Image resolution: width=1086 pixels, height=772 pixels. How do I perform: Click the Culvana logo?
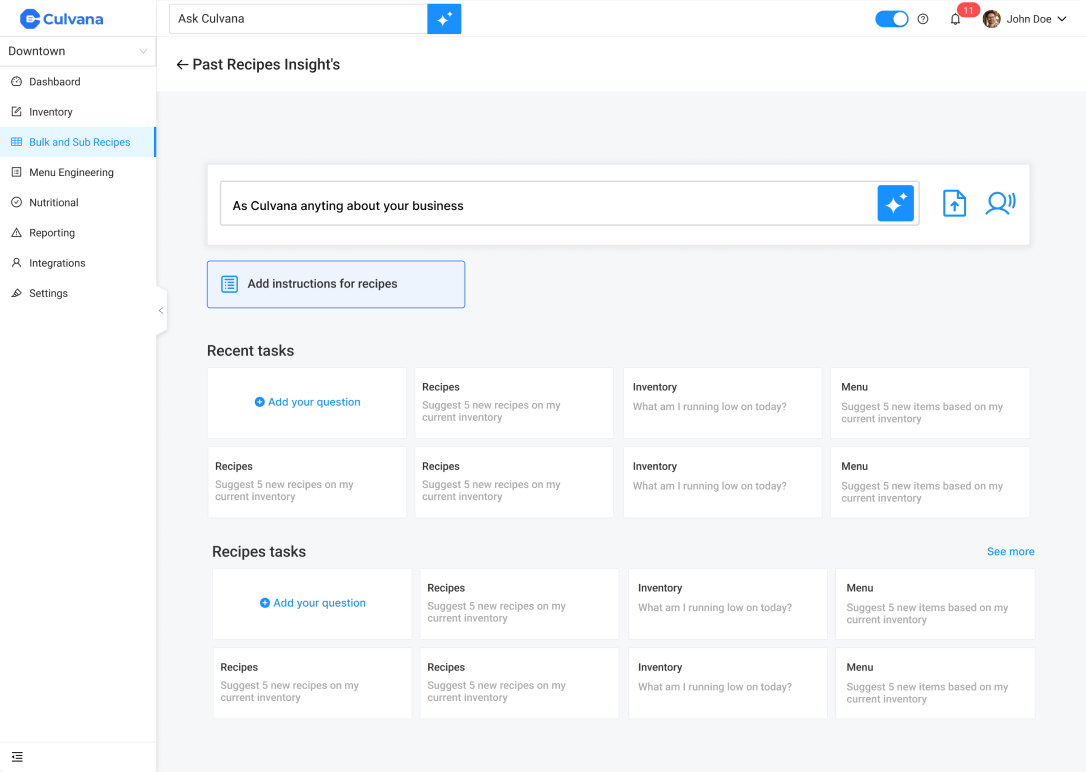tap(62, 19)
